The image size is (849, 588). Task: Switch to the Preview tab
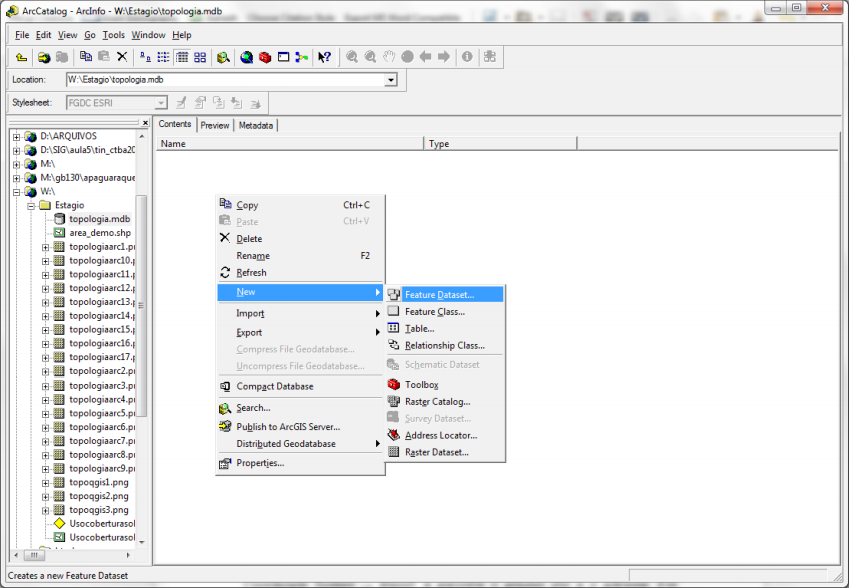coord(215,126)
